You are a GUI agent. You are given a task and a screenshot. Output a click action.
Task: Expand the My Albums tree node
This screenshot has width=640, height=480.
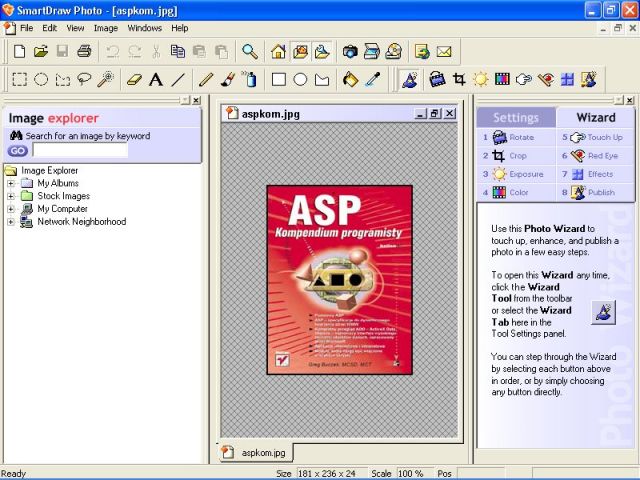(x=11, y=183)
